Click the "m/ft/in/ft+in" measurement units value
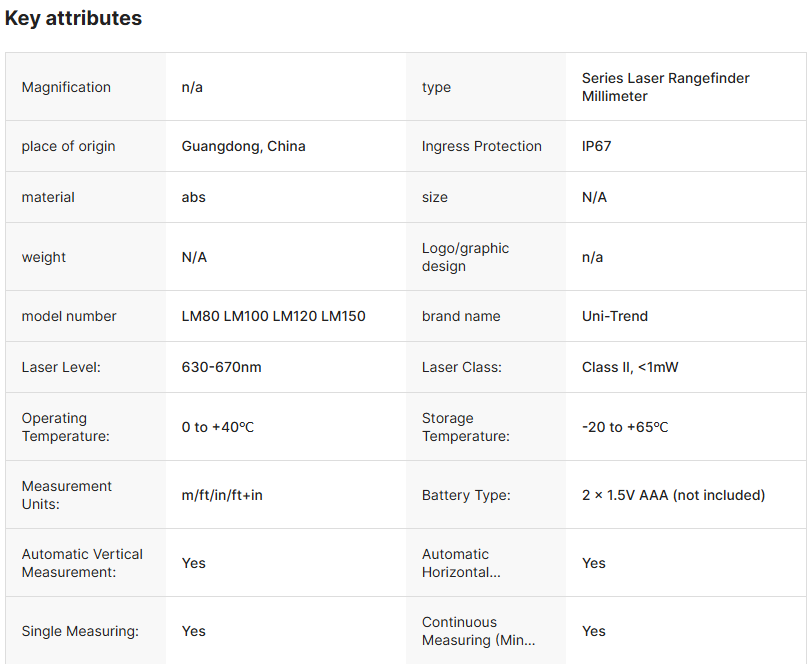 point(222,495)
